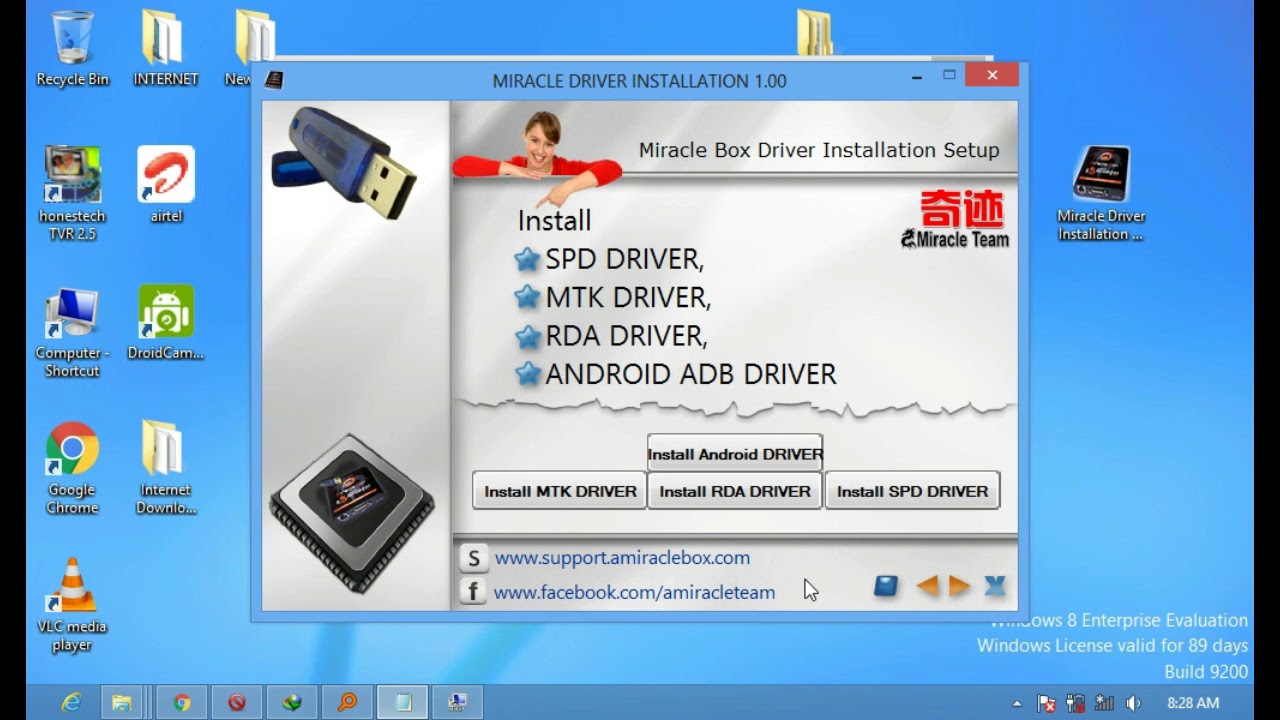Open the www.facebook.com/amiracleteam link

click(634, 592)
